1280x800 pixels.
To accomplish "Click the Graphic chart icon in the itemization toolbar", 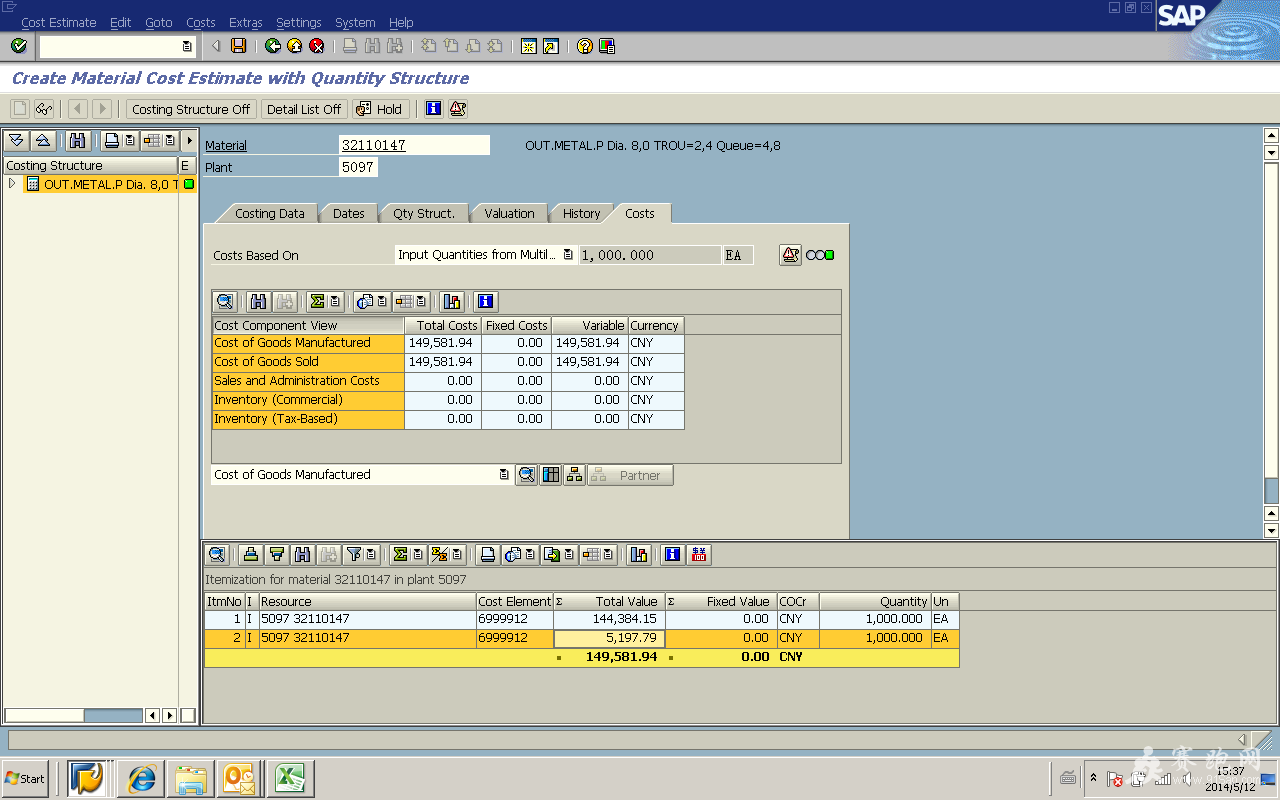I will point(639,554).
